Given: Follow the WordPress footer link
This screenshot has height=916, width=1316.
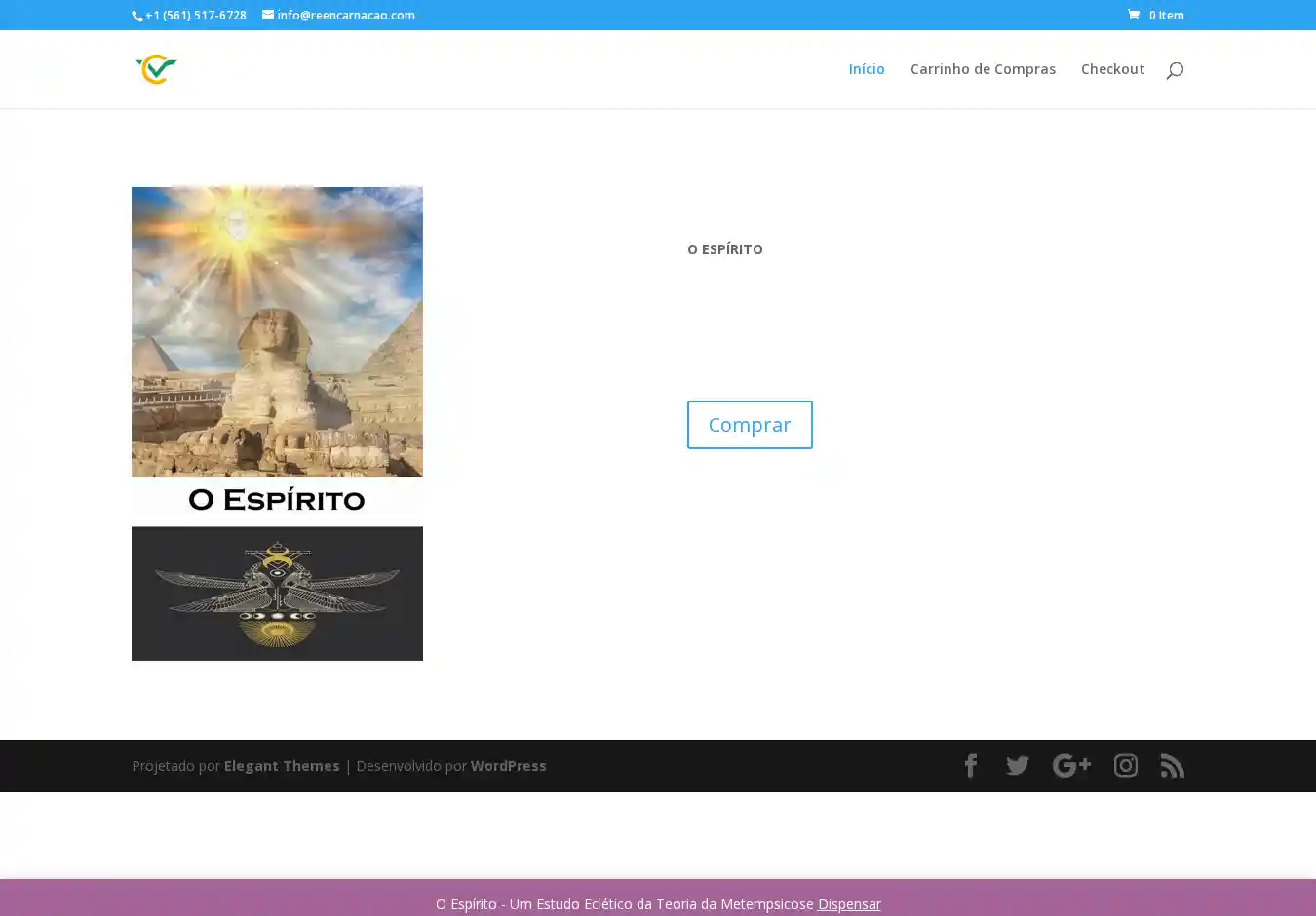Looking at the screenshot, I should tap(508, 766).
